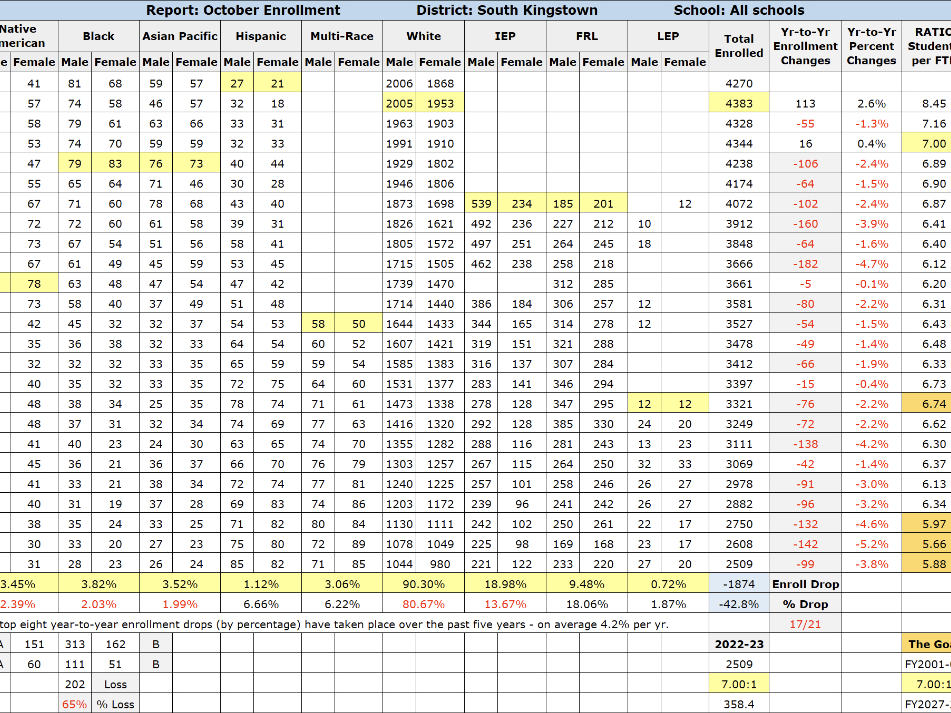
Task: Click highlighted Multi-Race male value 58
Action: [318, 324]
